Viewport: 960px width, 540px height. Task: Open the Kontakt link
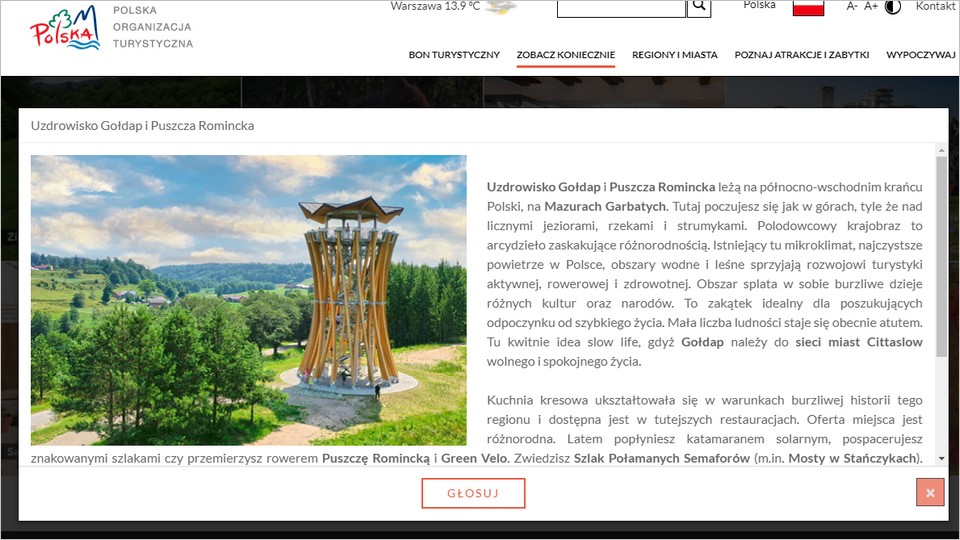[935, 6]
